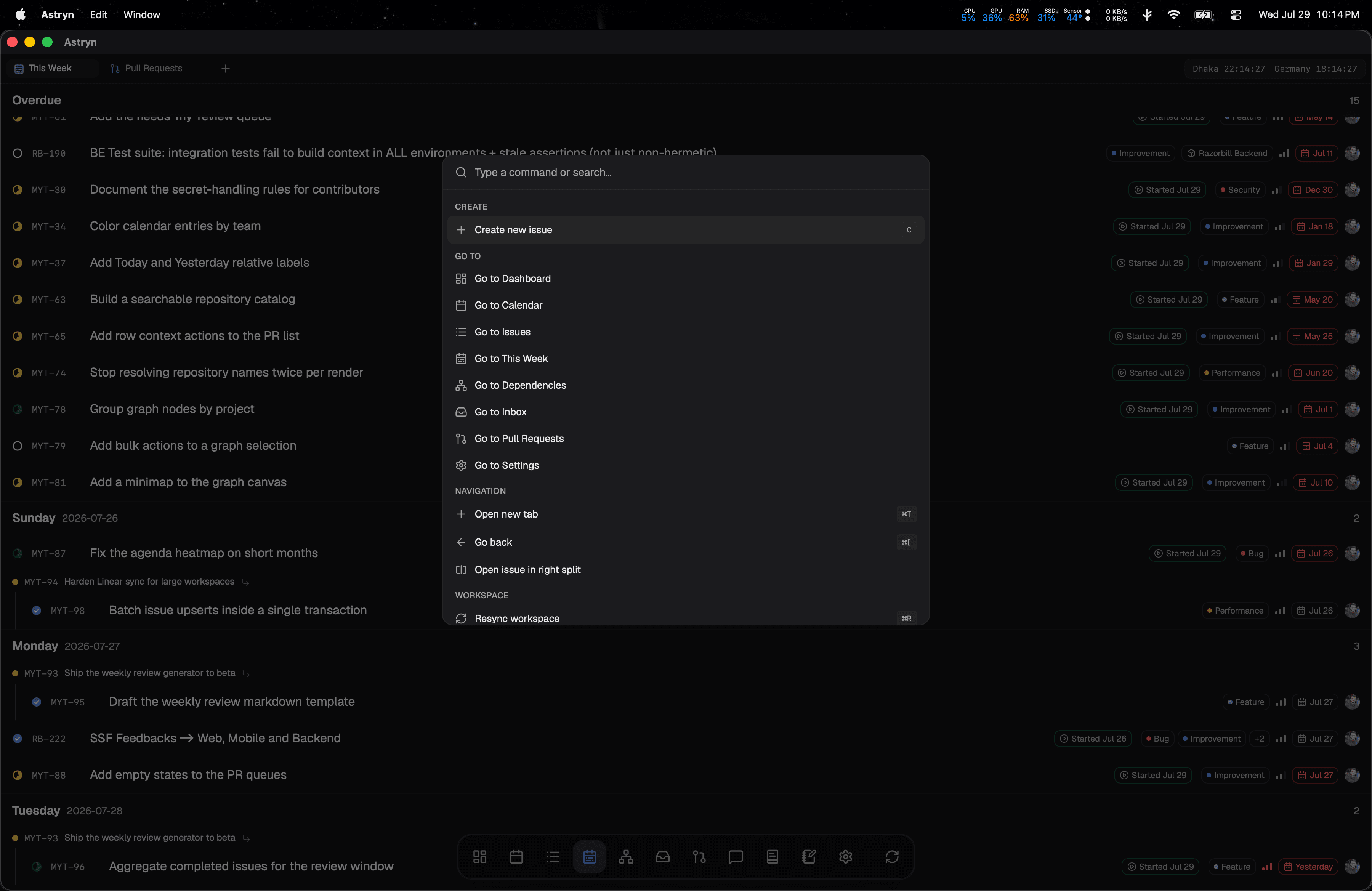Screen dimensions: 1372x891
Task: Choose Go to Settings in palette
Action: click(685, 466)
